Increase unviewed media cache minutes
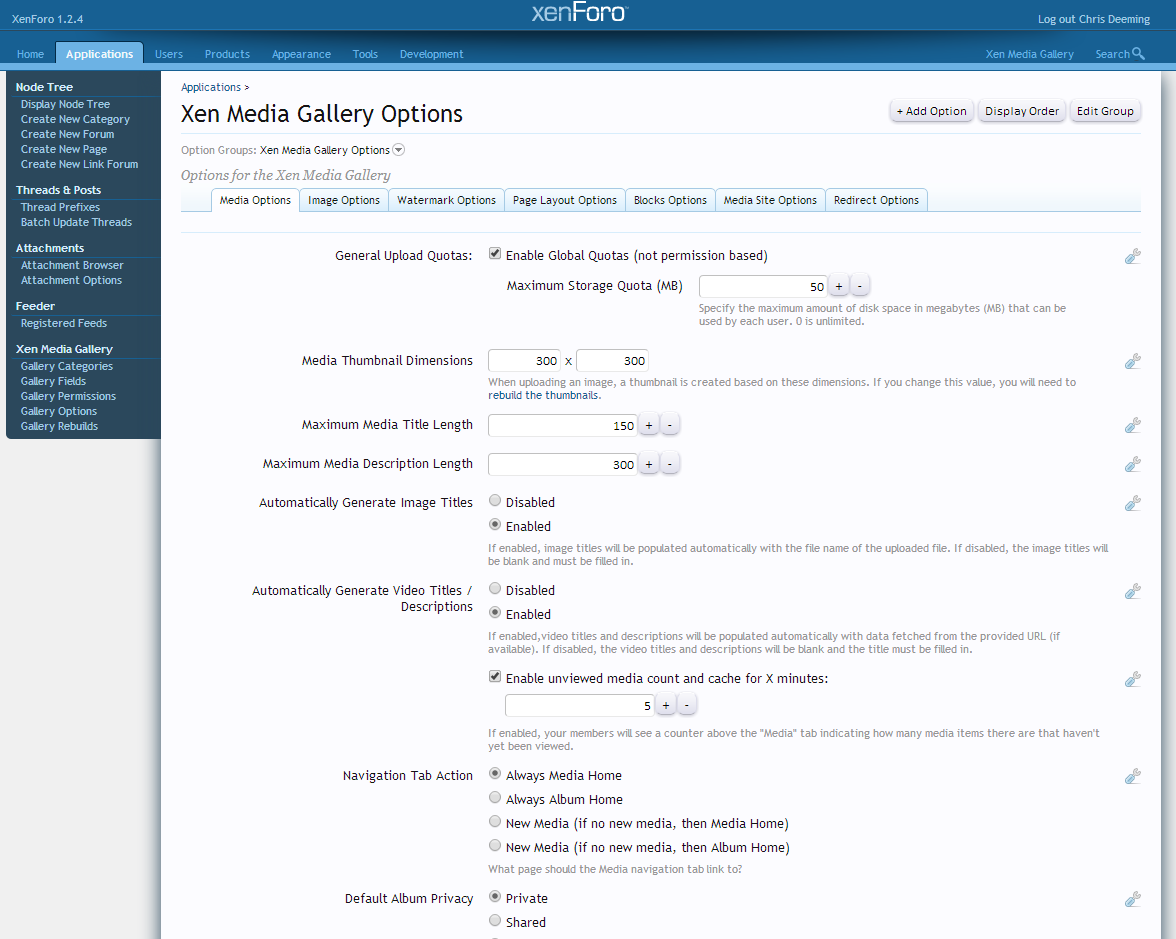Image resolution: width=1176 pixels, height=939 pixels. pyautogui.click(x=665, y=706)
